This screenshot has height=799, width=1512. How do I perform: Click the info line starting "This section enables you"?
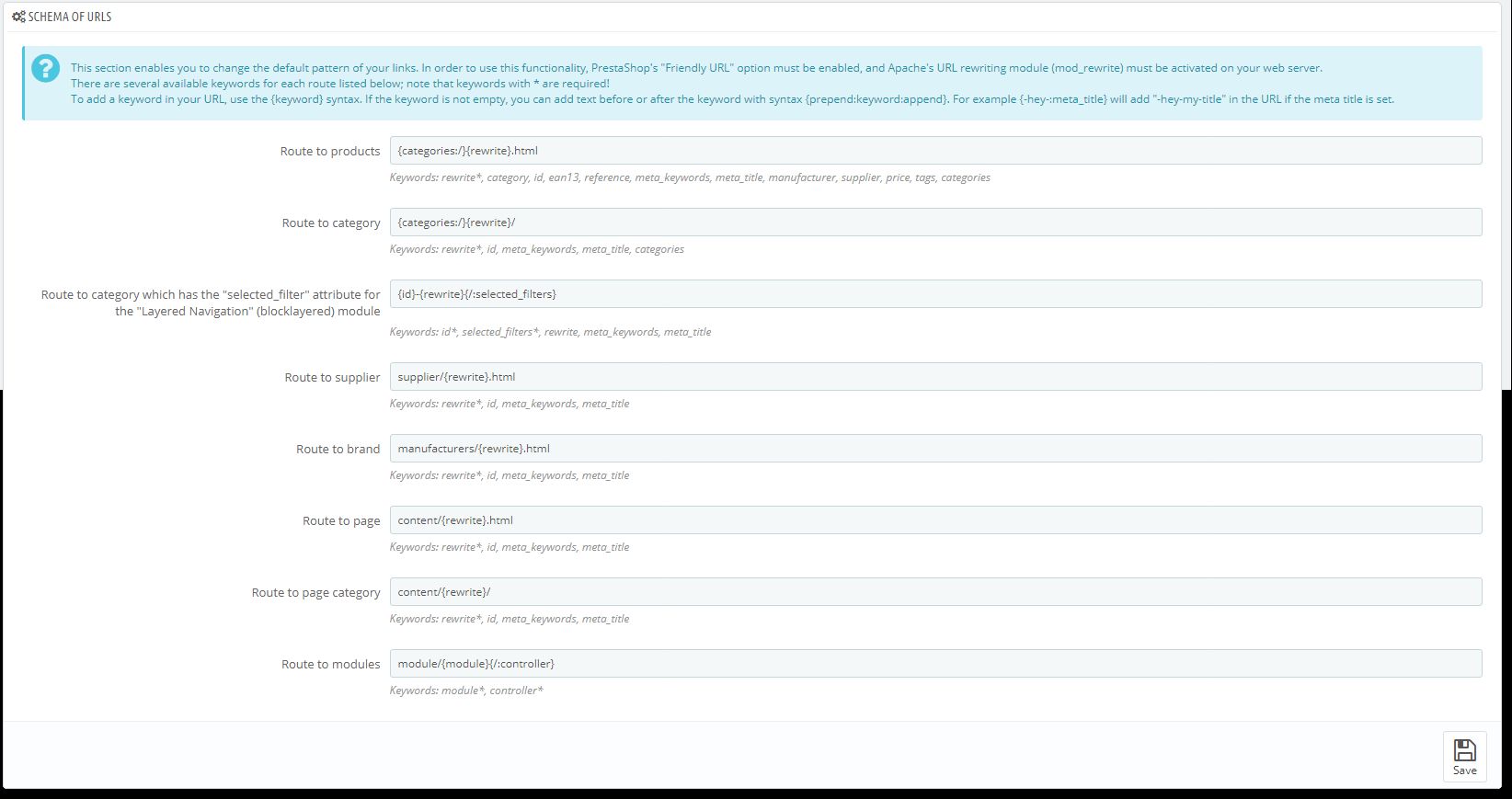point(696,68)
